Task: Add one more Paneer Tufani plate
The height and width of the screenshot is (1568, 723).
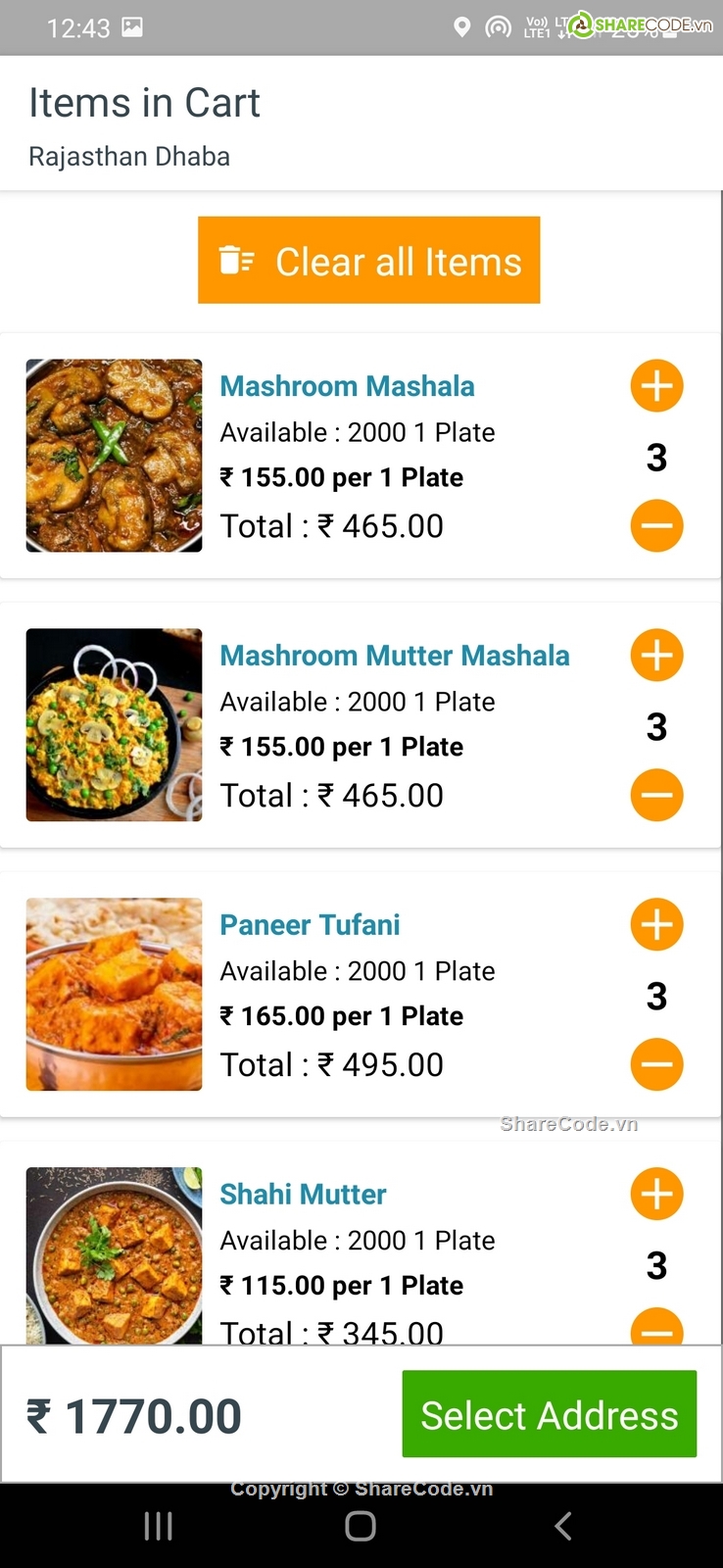Action: [x=656, y=925]
